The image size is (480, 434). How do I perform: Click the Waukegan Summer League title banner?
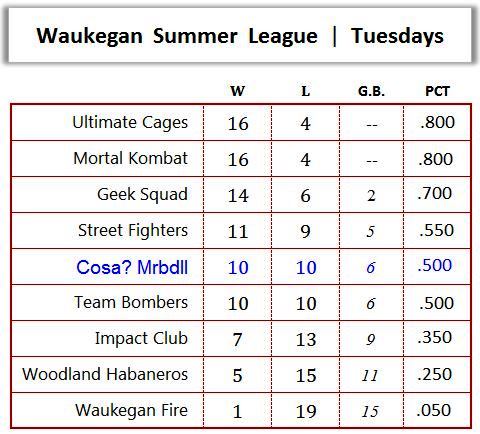240,35
